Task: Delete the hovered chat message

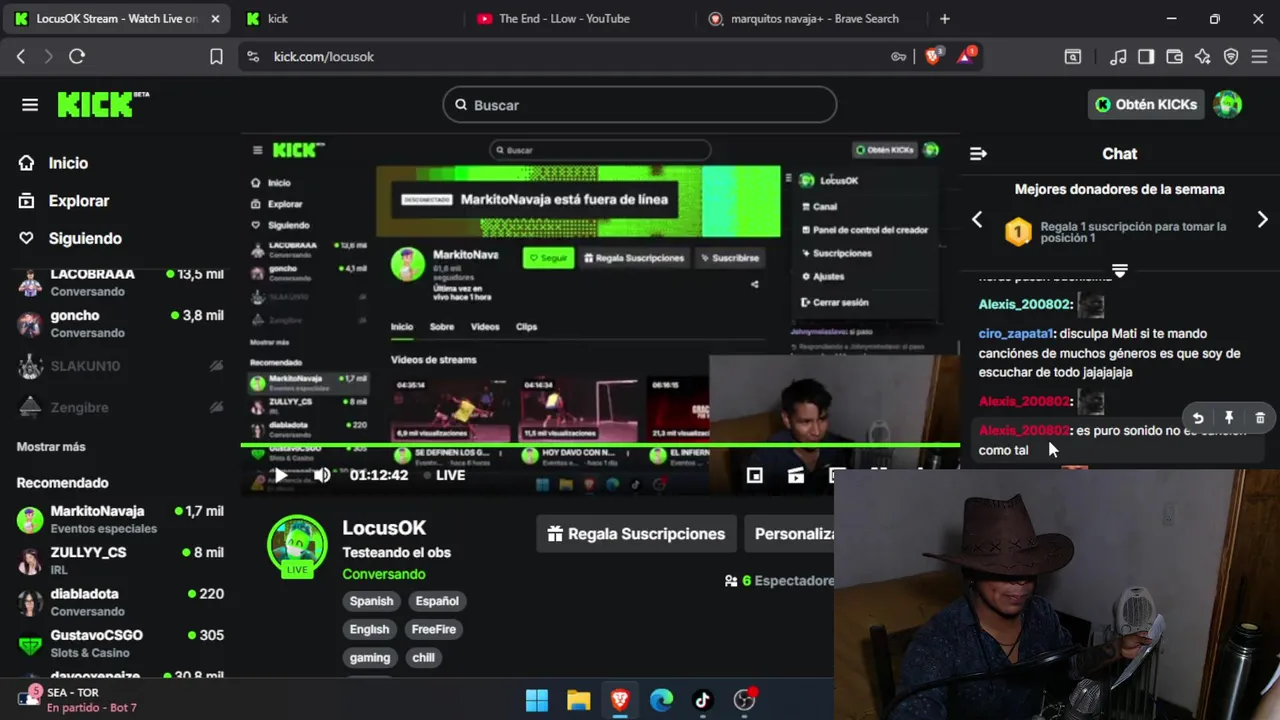Action: [x=1260, y=418]
